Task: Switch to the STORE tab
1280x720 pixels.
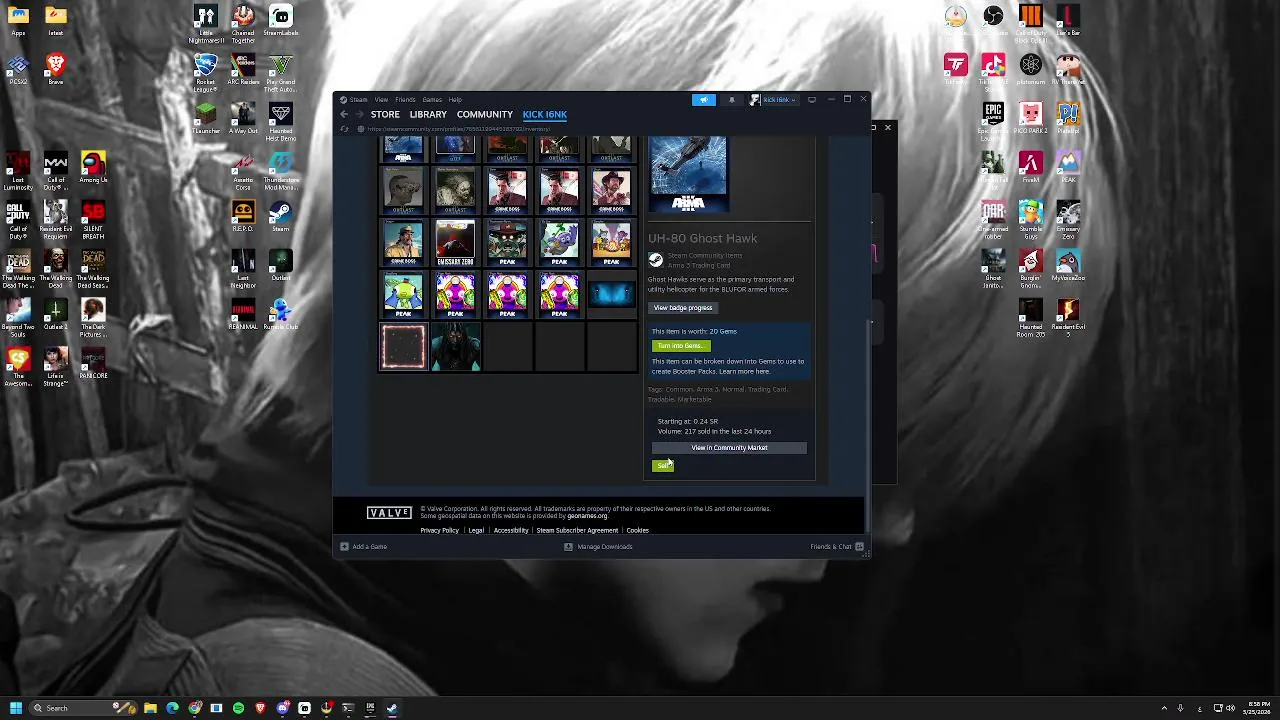Action: point(385,115)
